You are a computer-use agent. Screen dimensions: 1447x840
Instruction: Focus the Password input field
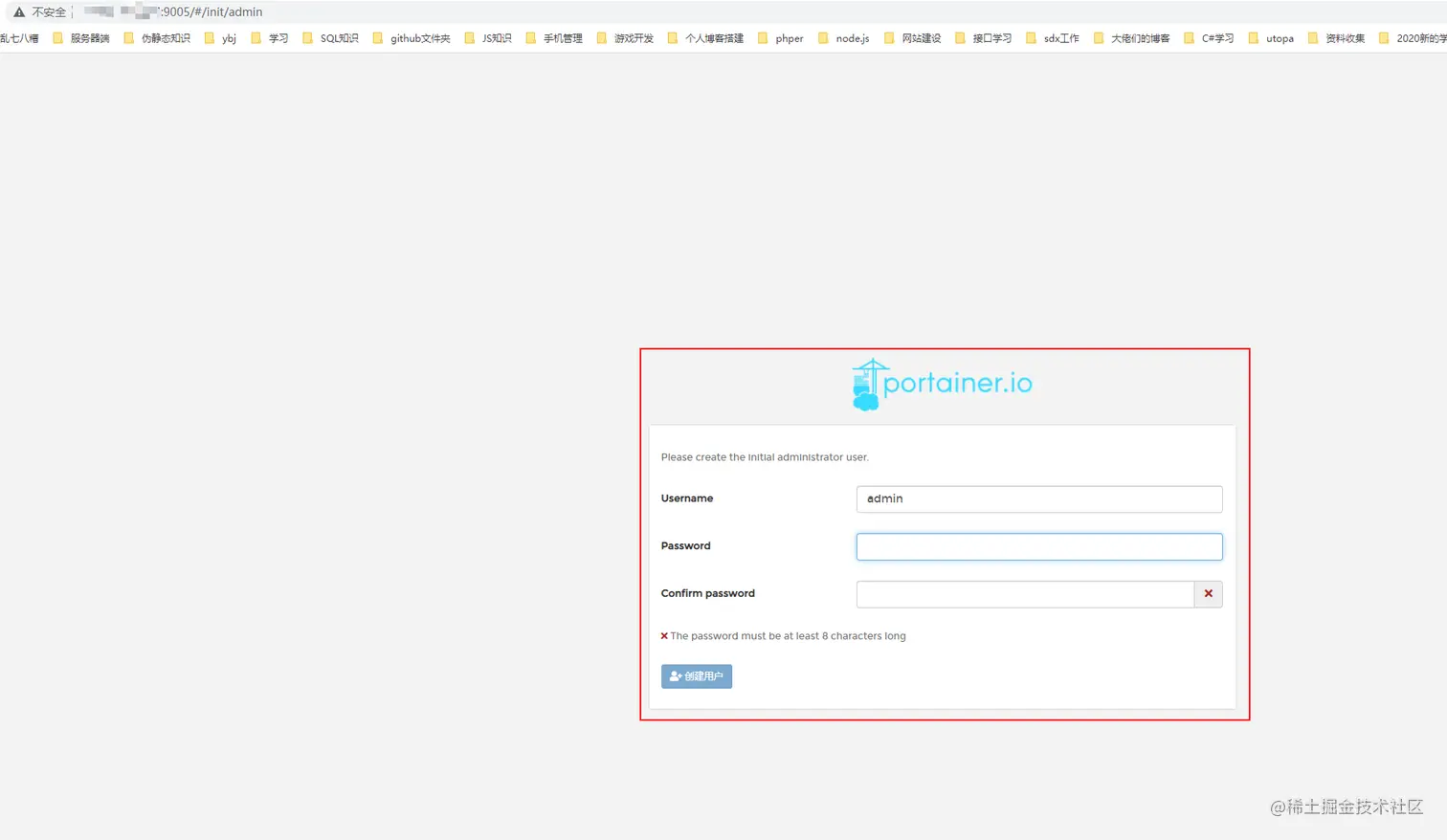click(1038, 546)
